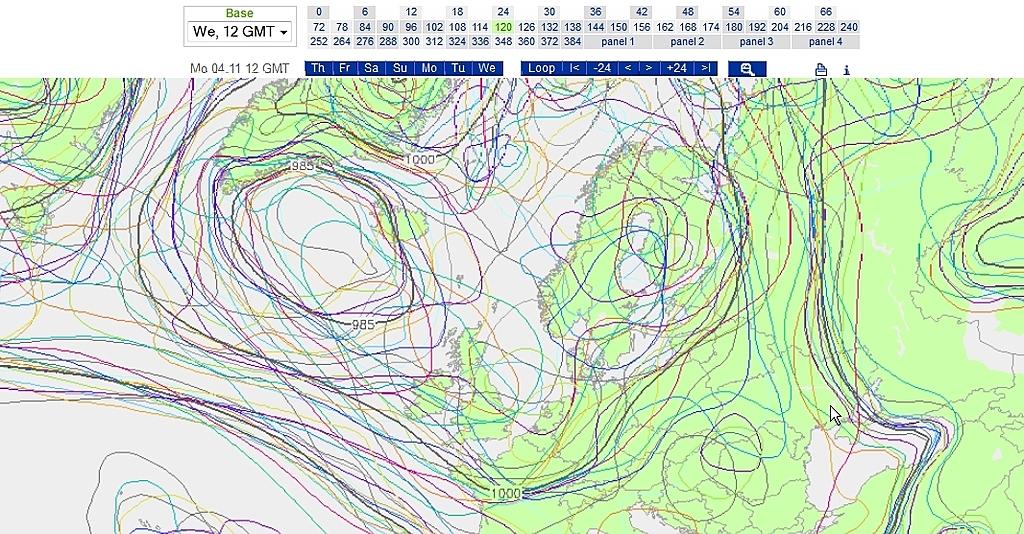The height and width of the screenshot is (534, 1024).
Task: Select forecast hour 300
Action: coord(411,41)
